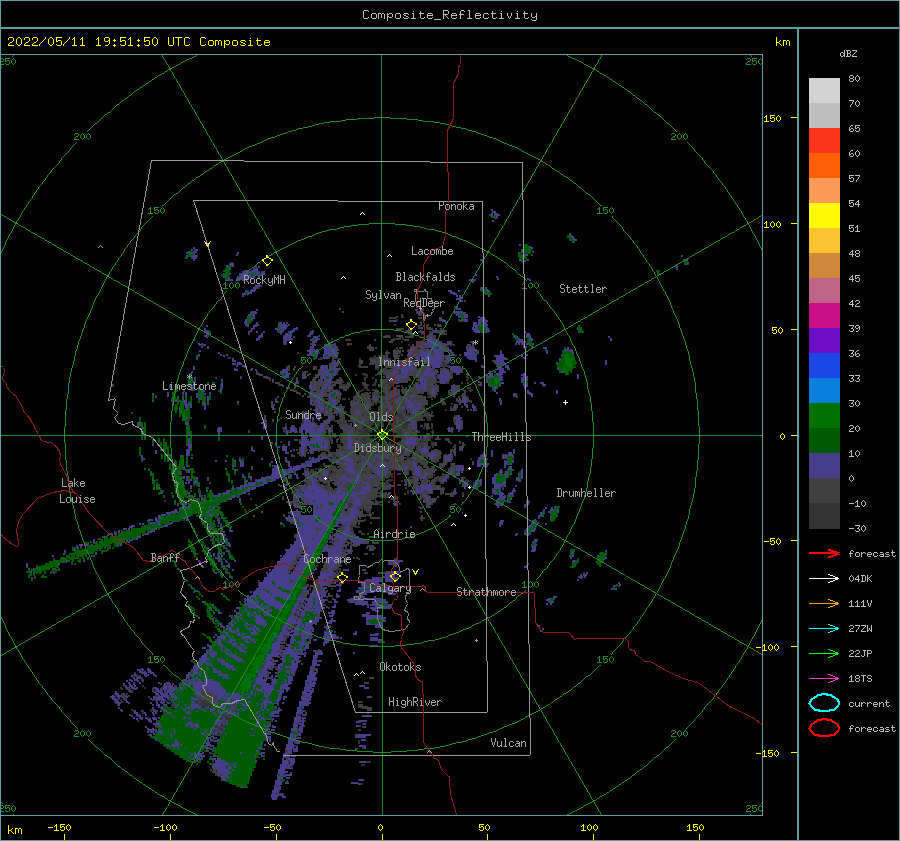Image resolution: width=900 pixels, height=841 pixels.
Task: Click the Banff town label
Action: (165, 557)
